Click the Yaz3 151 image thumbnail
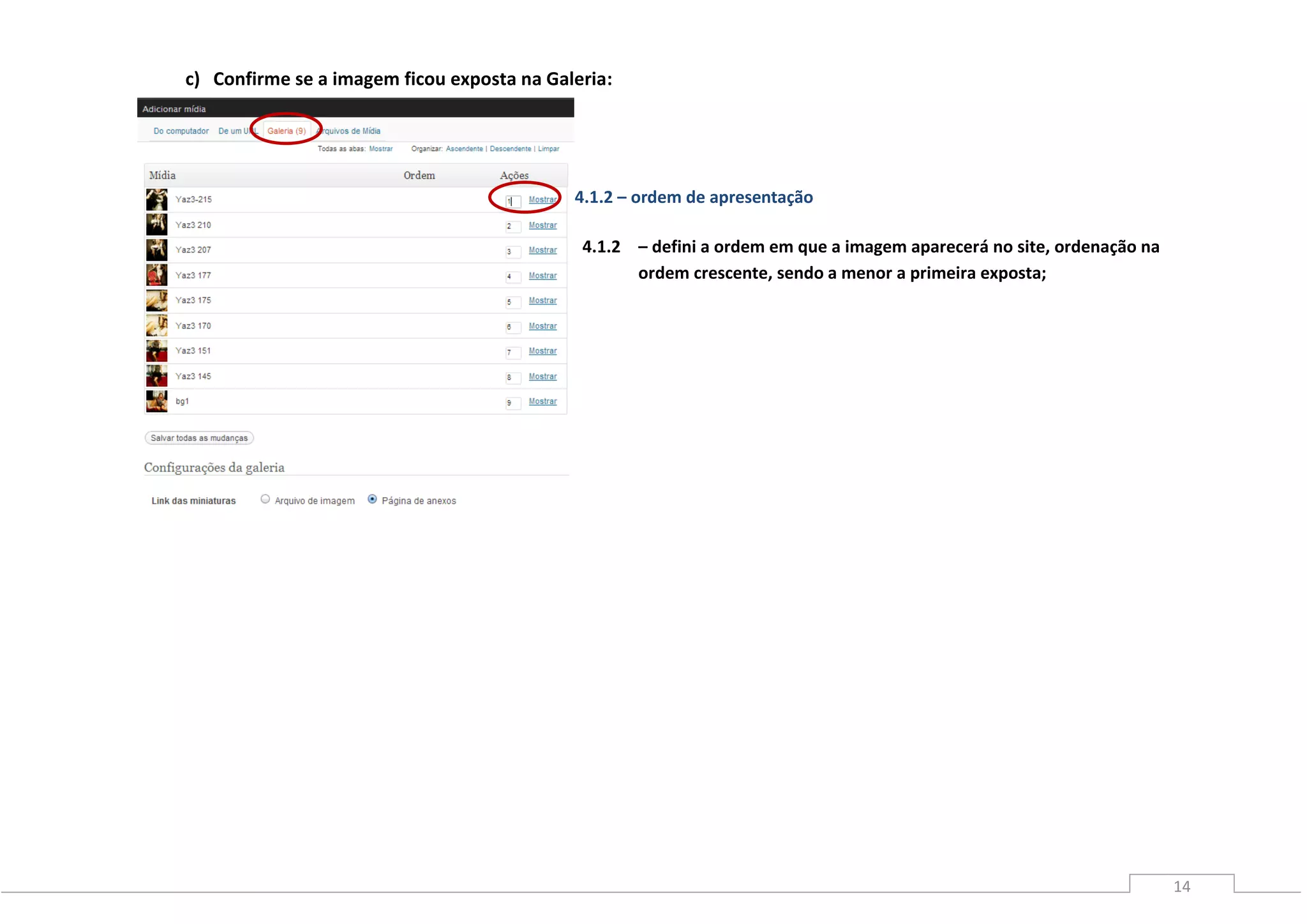Image resolution: width=1307 pixels, height=924 pixels. coord(156,351)
